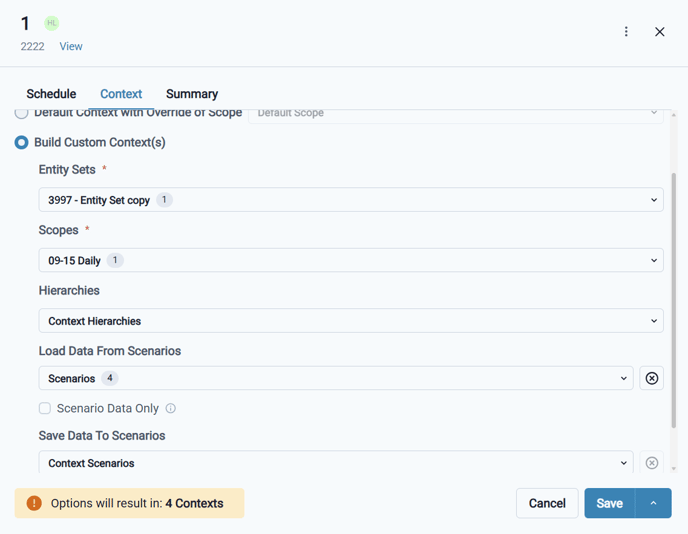Image resolution: width=688 pixels, height=534 pixels.
Task: Enable the Scenario Data Only checkbox
Action: pos(45,409)
